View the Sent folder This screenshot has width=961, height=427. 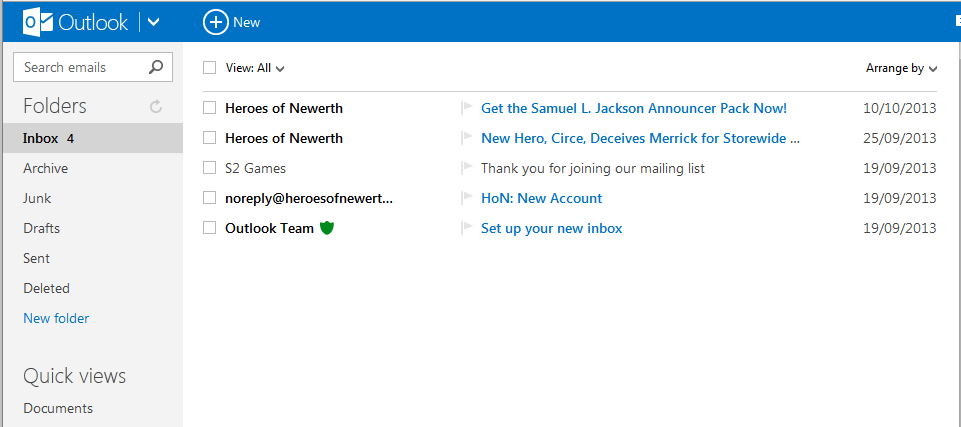click(36, 259)
